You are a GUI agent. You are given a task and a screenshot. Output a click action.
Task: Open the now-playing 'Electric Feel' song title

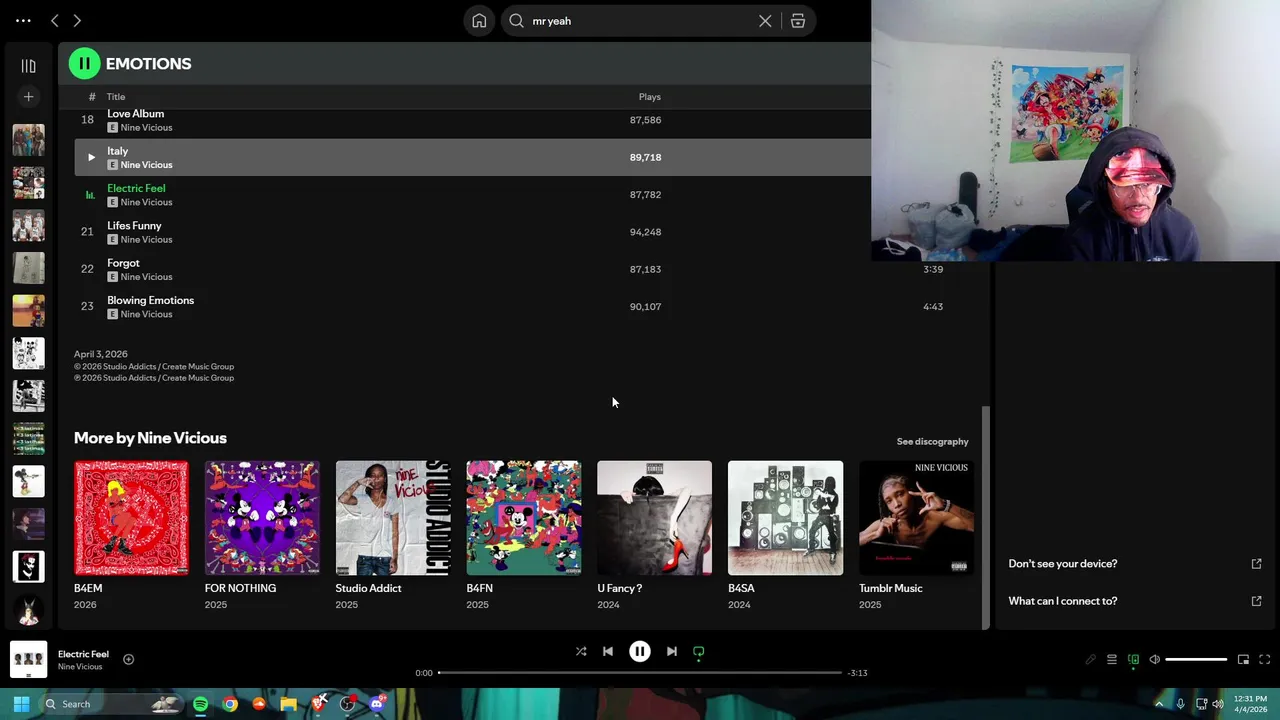(x=83, y=654)
